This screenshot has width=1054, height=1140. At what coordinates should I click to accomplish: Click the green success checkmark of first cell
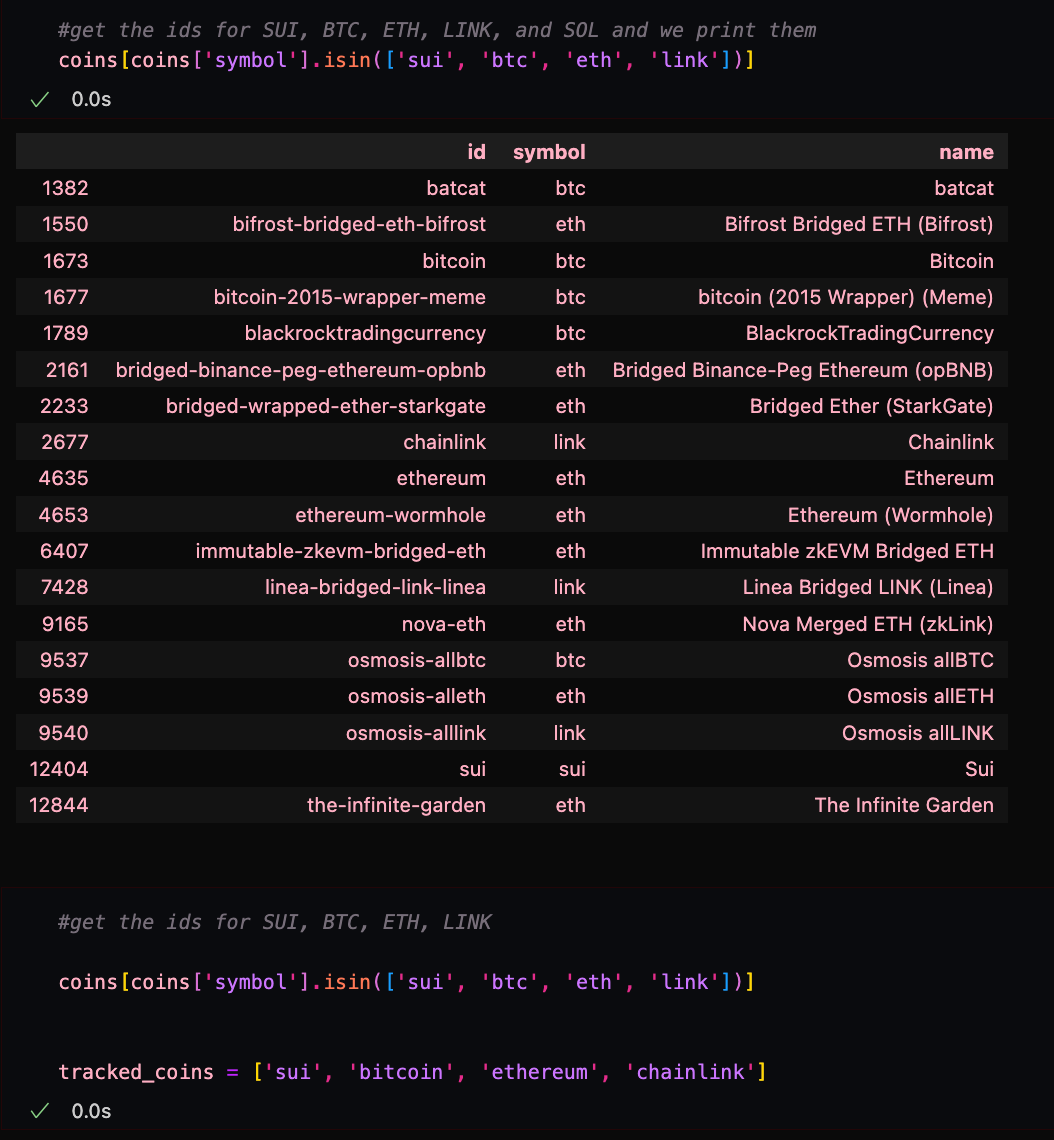[40, 100]
